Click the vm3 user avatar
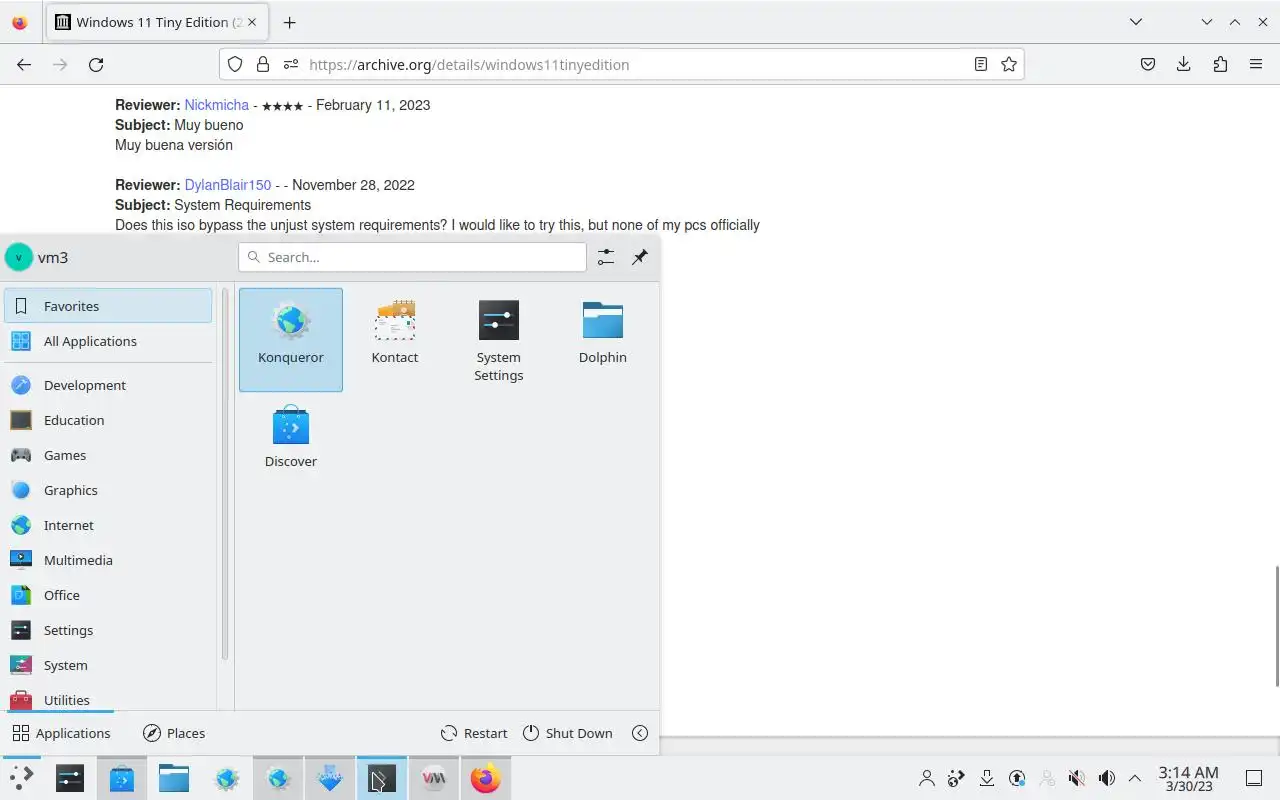The width and height of the screenshot is (1280, 800). [18, 257]
